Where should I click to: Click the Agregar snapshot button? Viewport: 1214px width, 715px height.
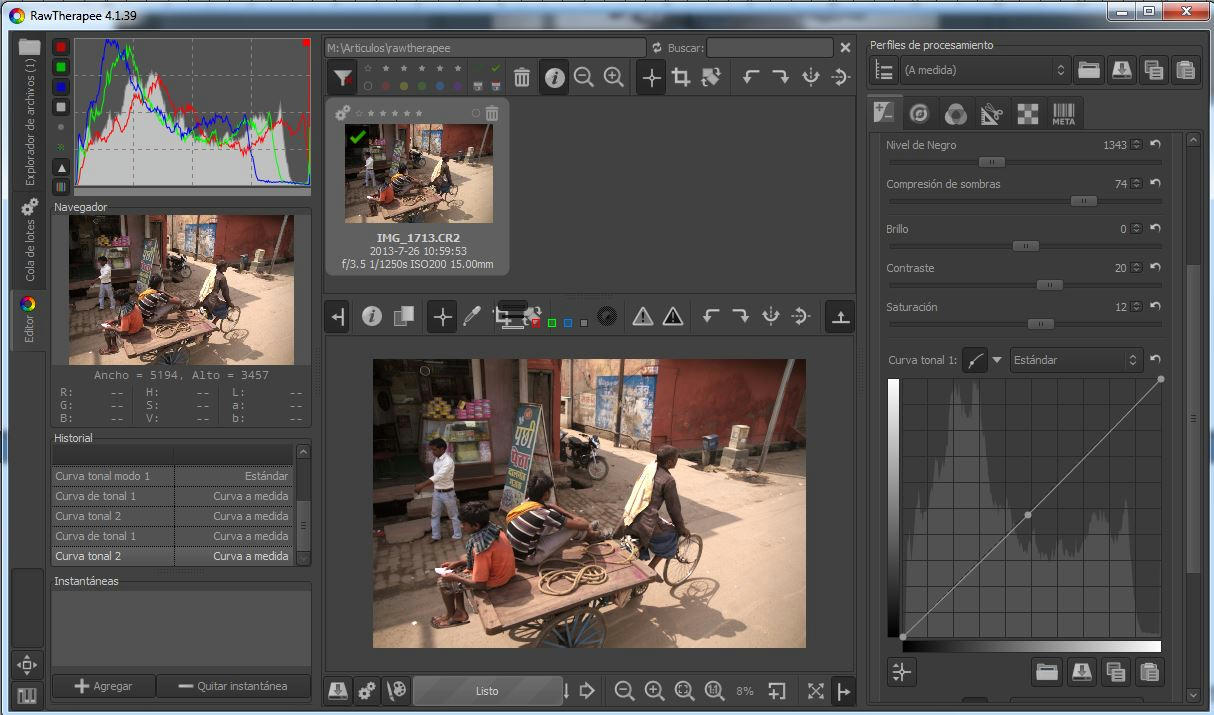(105, 686)
